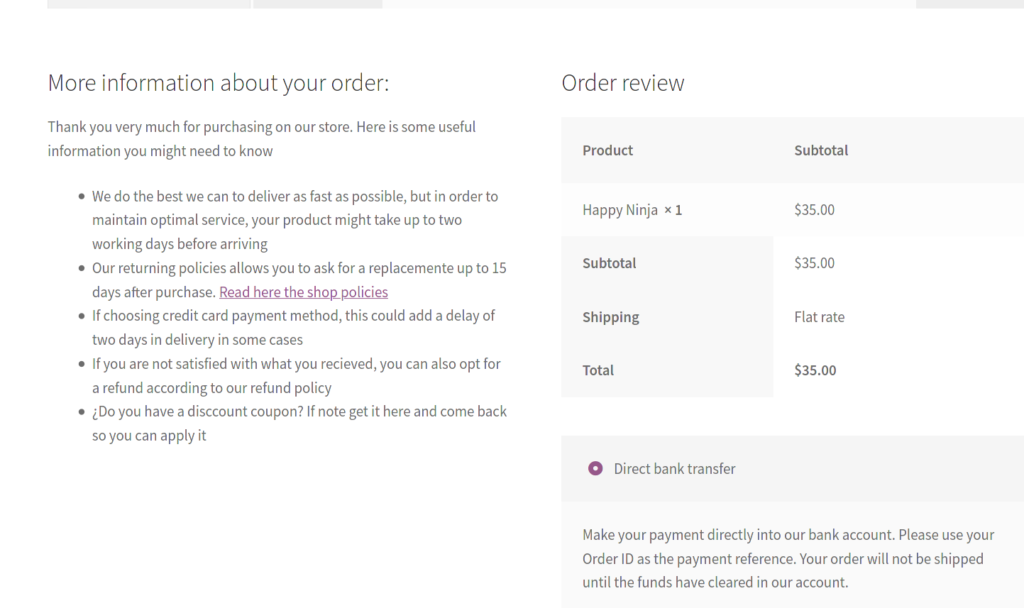Click the Direct bank transfer label text
This screenshot has height=608, width=1024.
(x=674, y=469)
